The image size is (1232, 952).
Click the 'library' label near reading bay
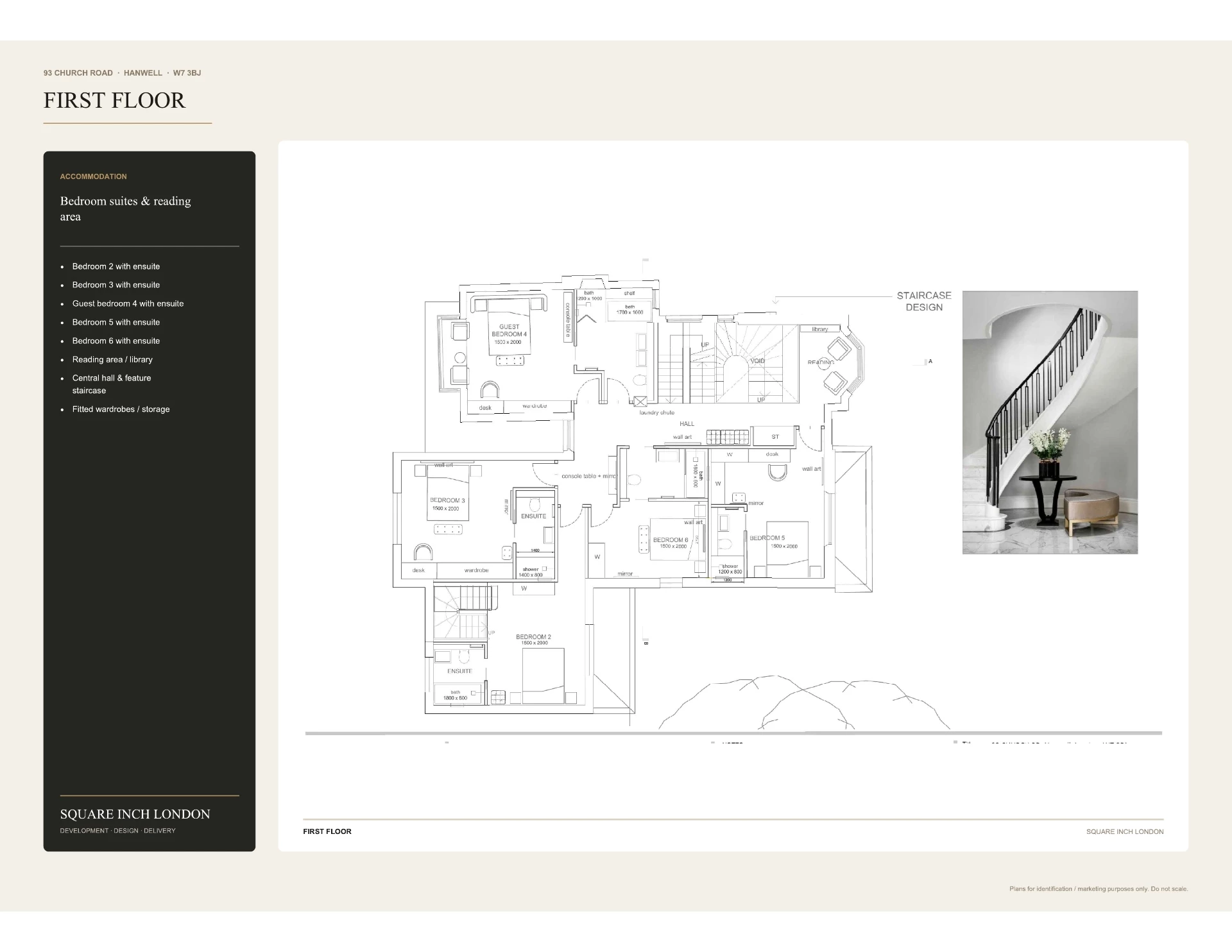tap(820, 329)
